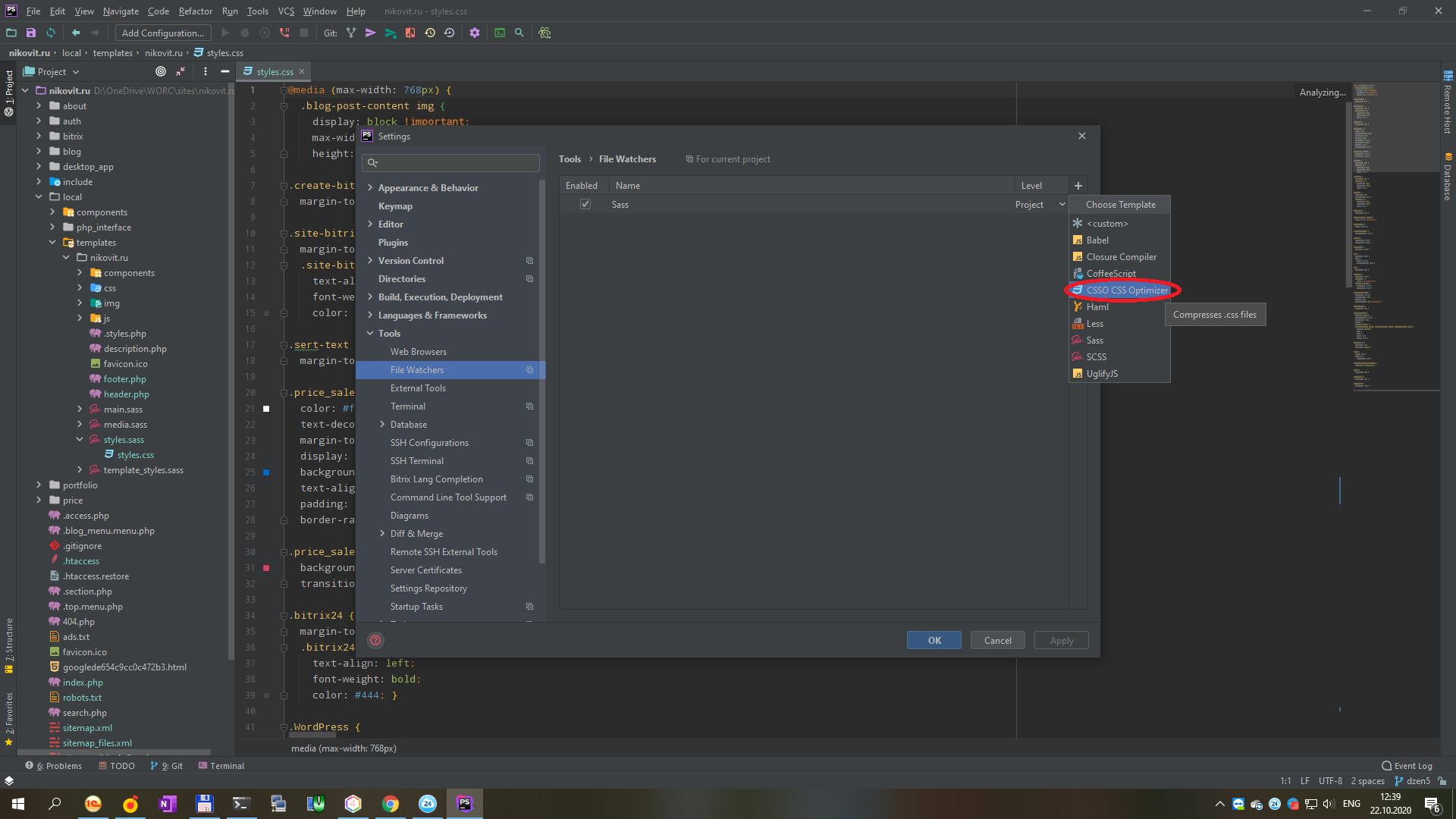Toggle the 6: Problems tool window
Image resolution: width=1456 pixels, height=819 pixels.
click(x=54, y=766)
